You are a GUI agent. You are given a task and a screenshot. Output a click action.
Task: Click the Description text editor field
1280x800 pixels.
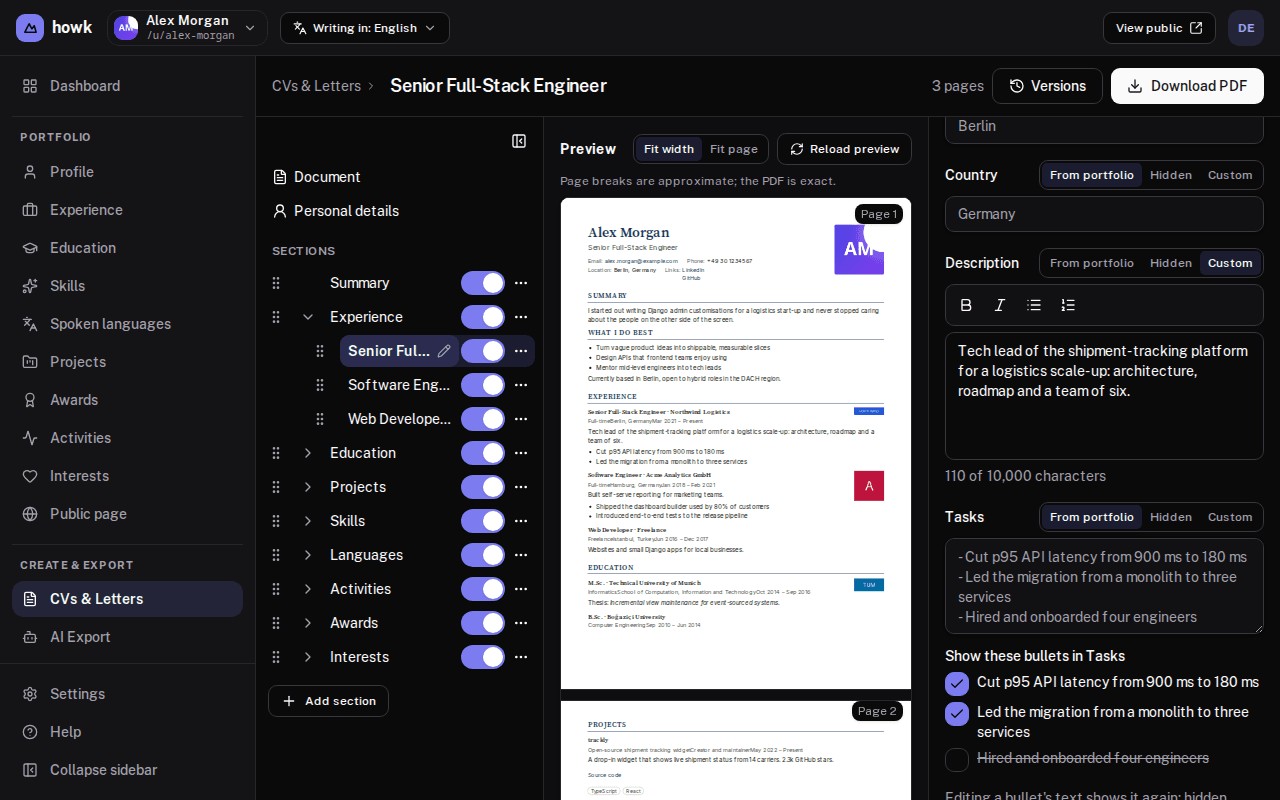coord(1104,396)
